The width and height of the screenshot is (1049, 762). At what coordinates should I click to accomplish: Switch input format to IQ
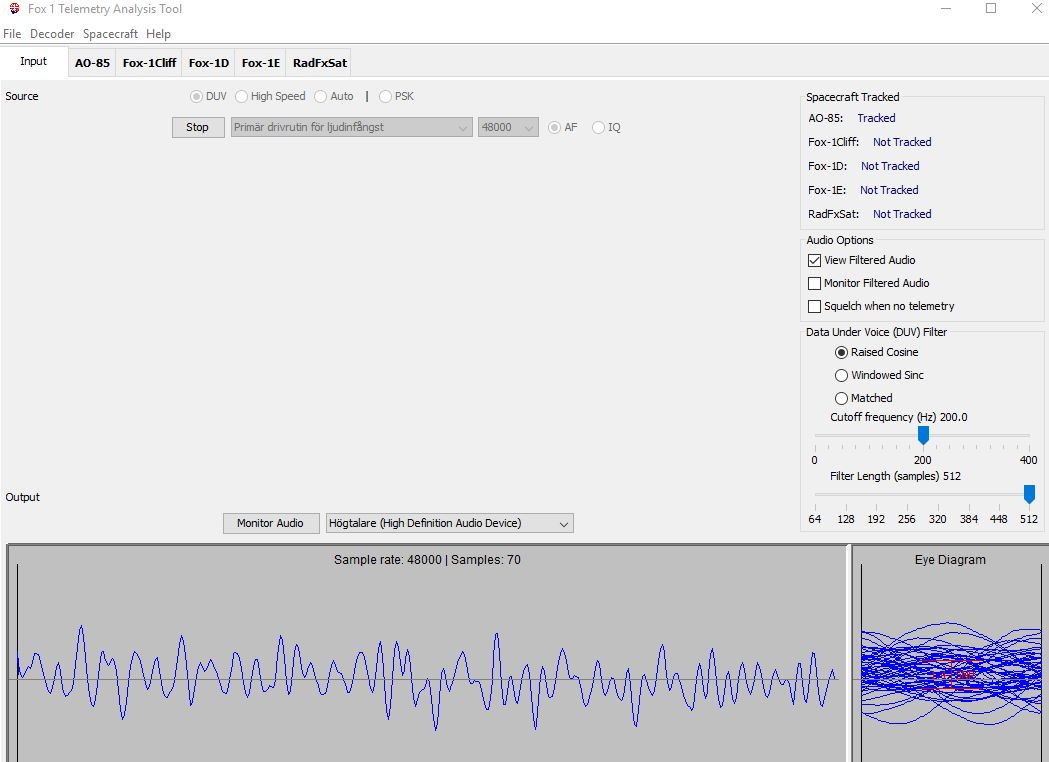599,127
